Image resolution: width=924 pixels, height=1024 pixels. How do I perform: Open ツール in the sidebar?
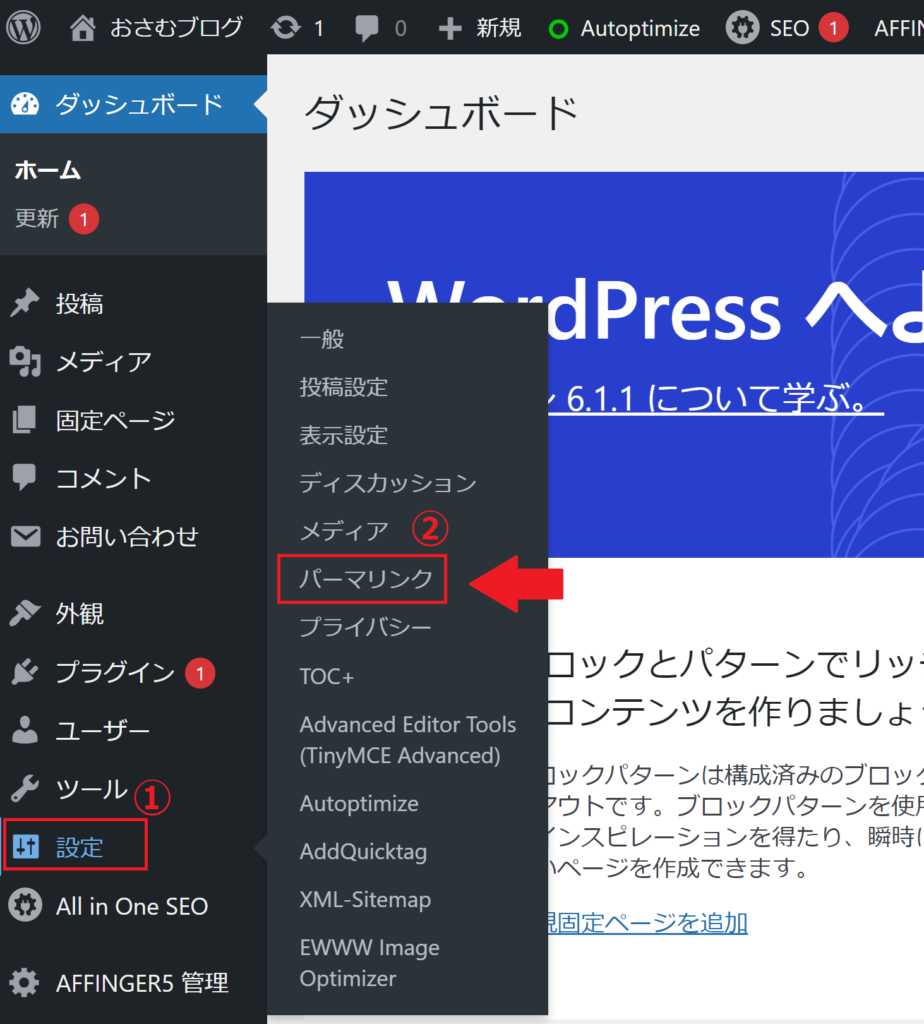[x=91, y=789]
